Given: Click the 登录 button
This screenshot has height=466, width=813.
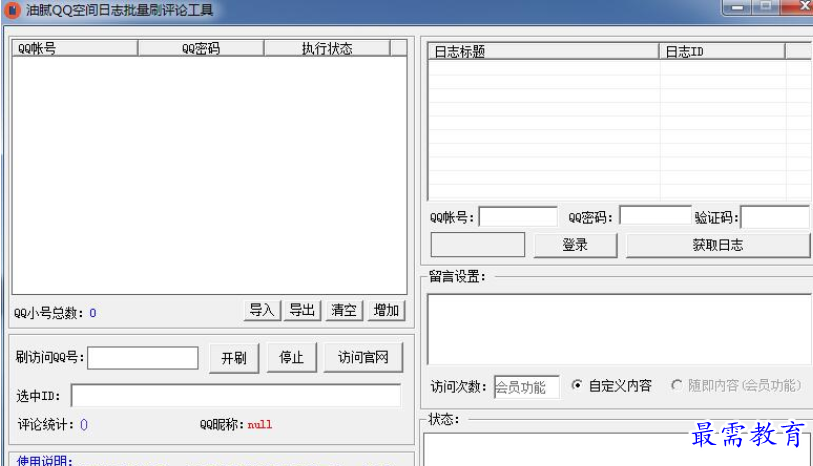Looking at the screenshot, I should pos(575,245).
